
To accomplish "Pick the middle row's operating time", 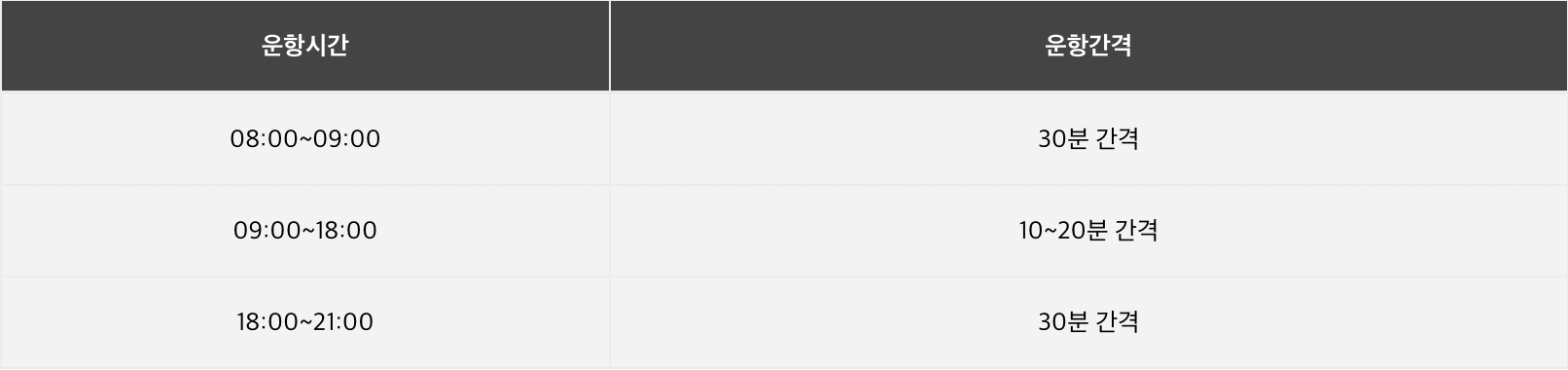I will pos(305,231).
